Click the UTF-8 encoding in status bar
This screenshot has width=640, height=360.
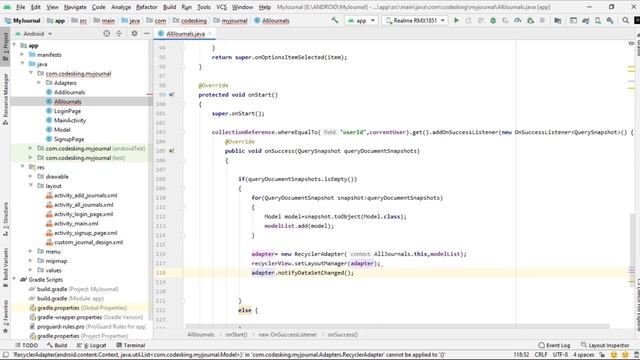pyautogui.click(x=561, y=355)
